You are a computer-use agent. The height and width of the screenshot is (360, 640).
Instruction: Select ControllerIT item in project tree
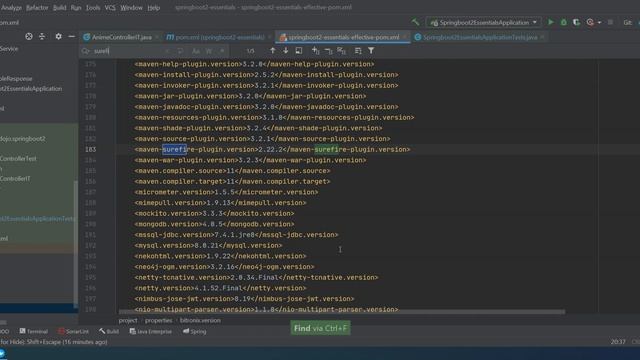[15, 178]
